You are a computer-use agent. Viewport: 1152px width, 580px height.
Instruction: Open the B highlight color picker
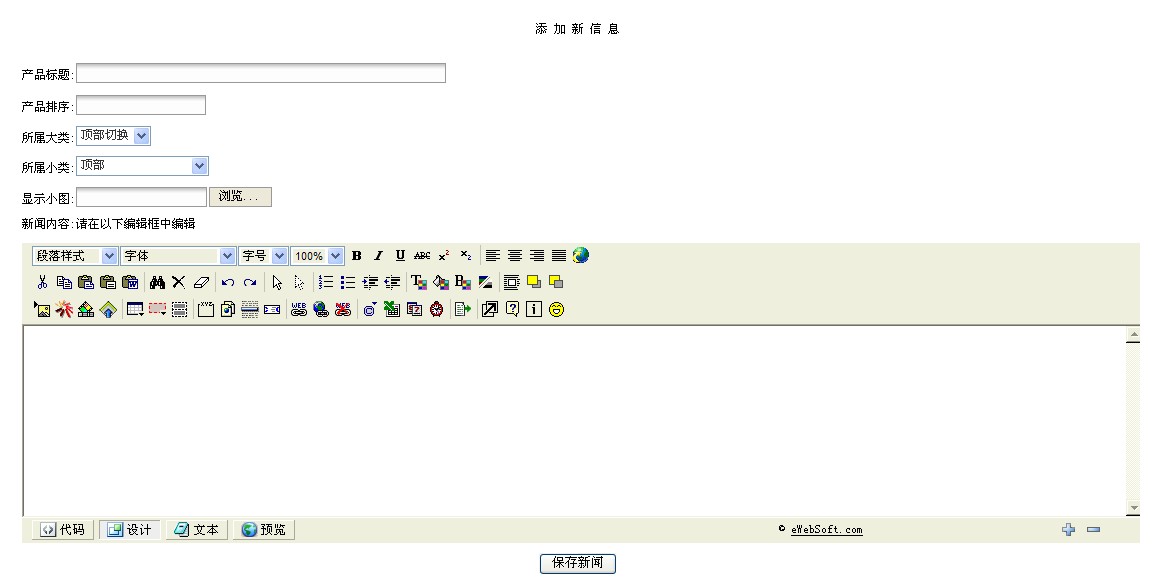click(x=463, y=282)
